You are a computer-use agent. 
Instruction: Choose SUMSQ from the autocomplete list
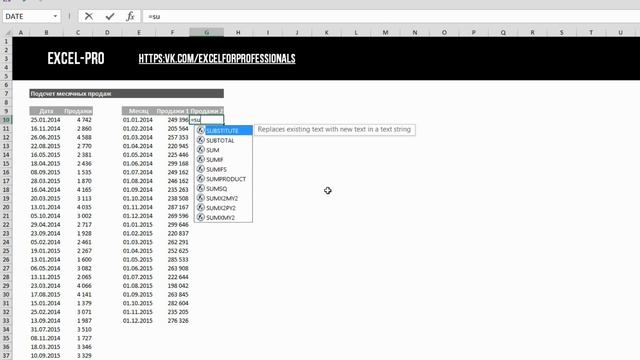(x=223, y=189)
